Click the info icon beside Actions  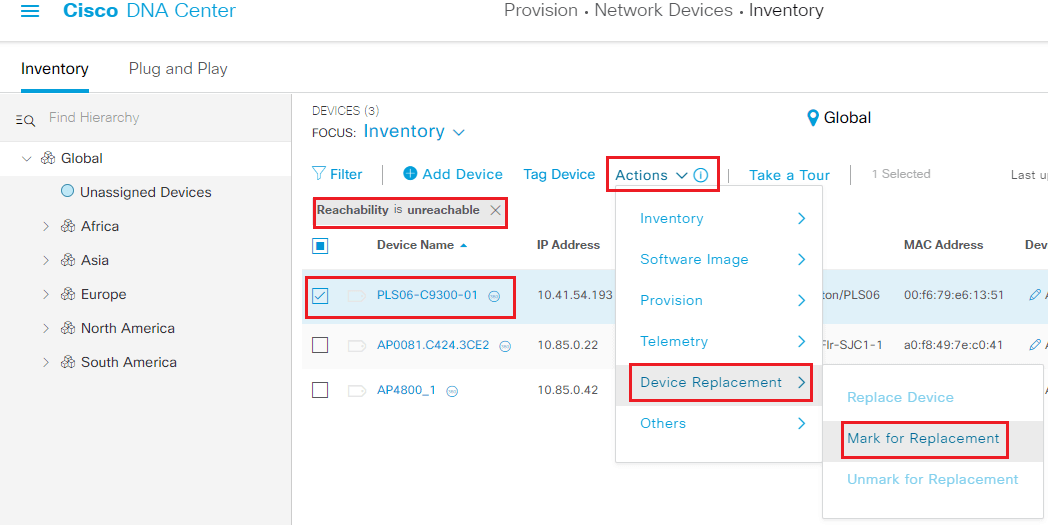(x=700, y=175)
